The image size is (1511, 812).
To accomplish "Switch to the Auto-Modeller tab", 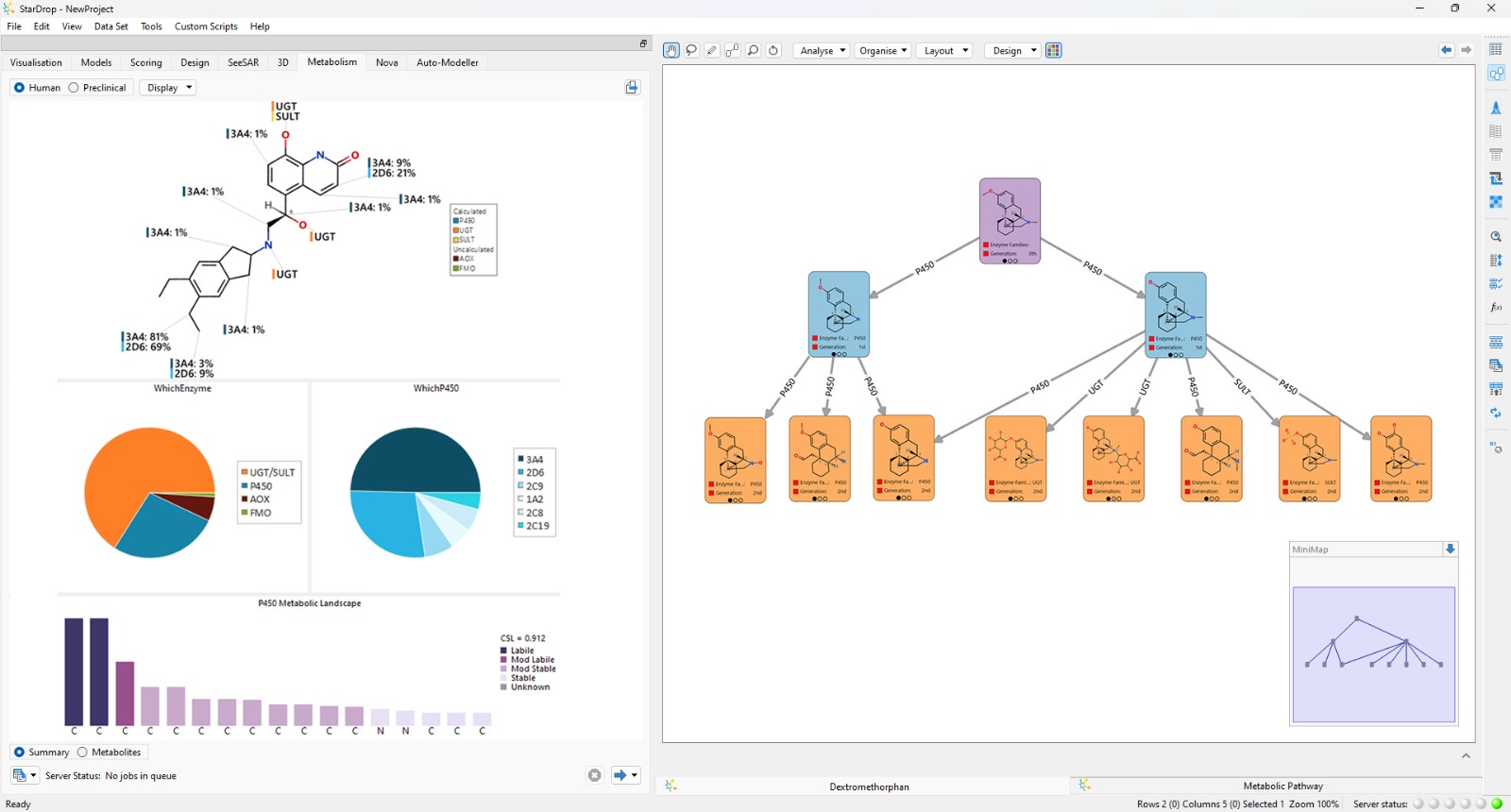I will pyautogui.click(x=448, y=62).
